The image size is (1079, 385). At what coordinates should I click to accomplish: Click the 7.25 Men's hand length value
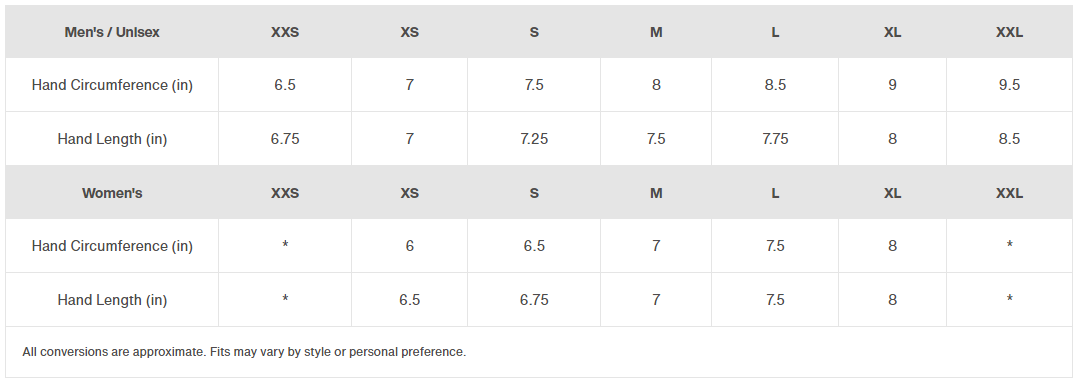click(x=534, y=139)
